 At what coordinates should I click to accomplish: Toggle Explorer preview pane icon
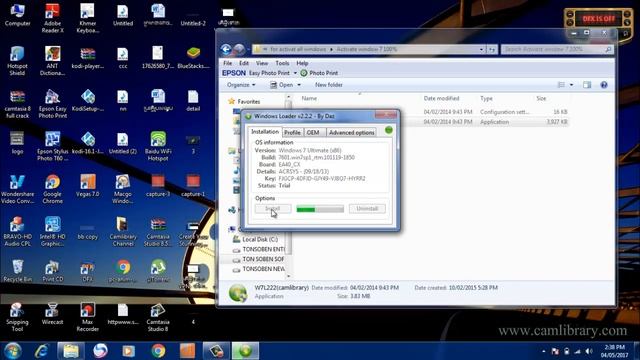point(587,85)
